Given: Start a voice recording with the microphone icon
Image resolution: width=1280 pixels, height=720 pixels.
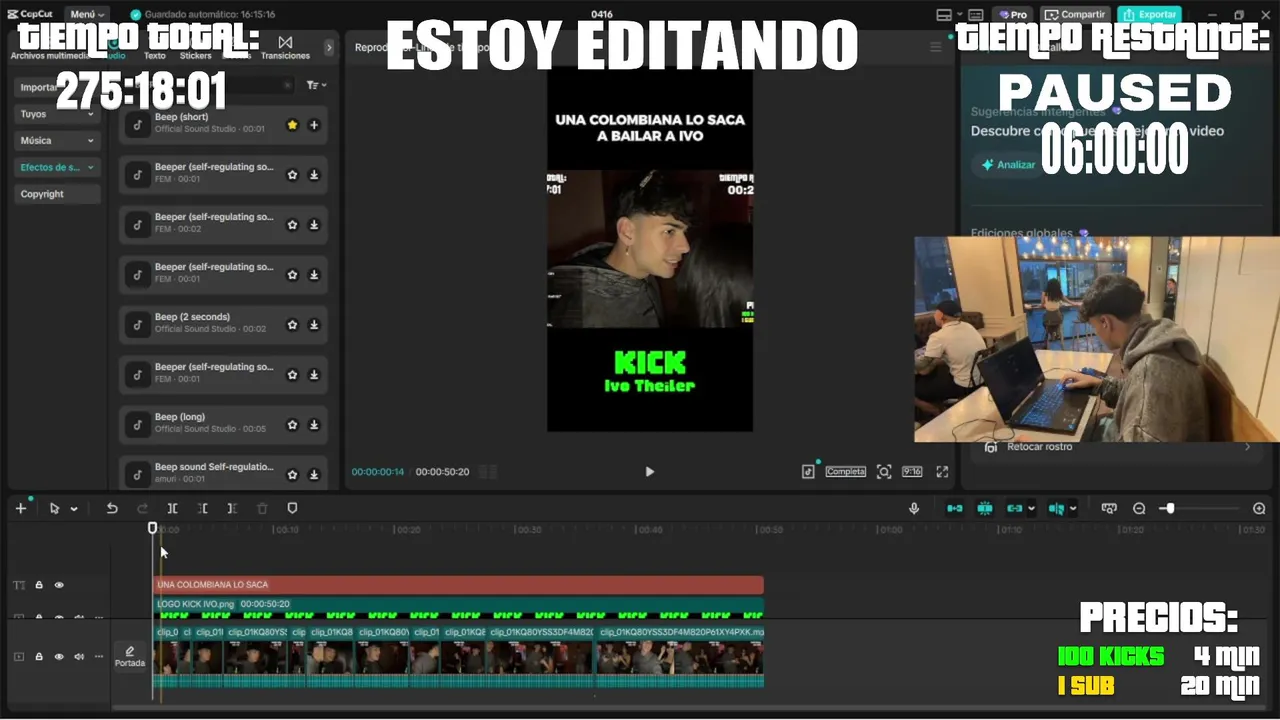Looking at the screenshot, I should [914, 508].
